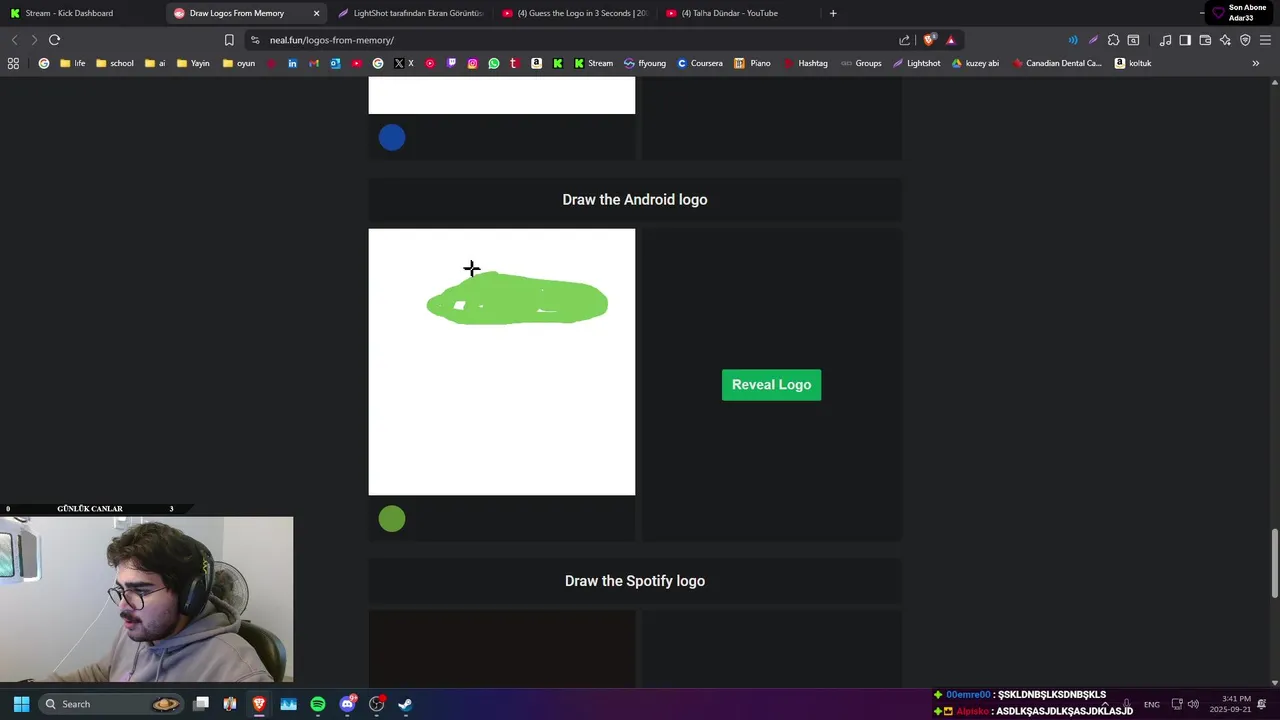This screenshot has height=720, width=1280.
Task: Open Steam from the taskbar
Action: click(405, 704)
